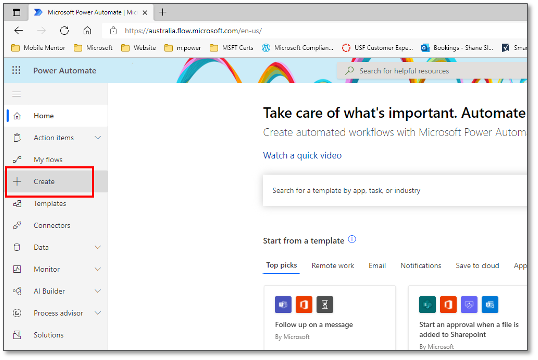Click the Process advisor icon

tap(17, 313)
